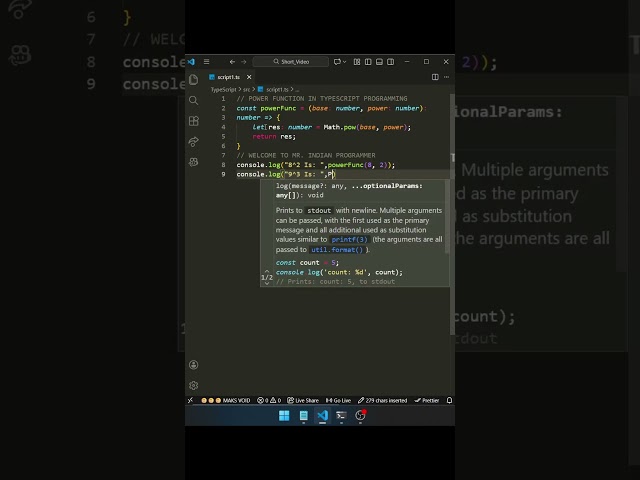Click the split editor right icon
Screen dimensions: 640x480
435,77
